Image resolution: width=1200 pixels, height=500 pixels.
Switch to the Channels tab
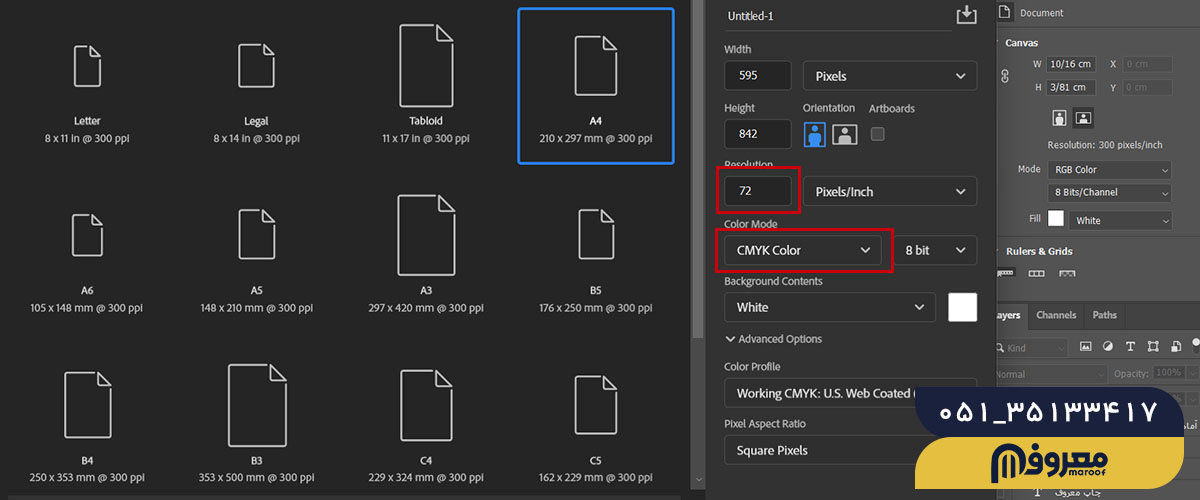[1056, 315]
